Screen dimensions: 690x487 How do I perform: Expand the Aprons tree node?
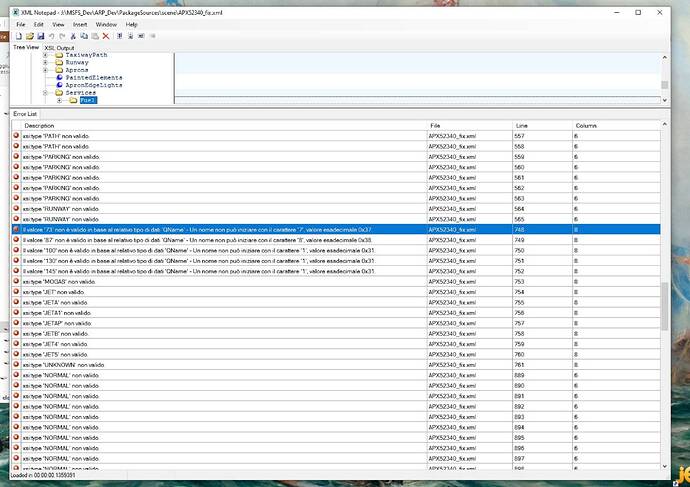point(45,70)
